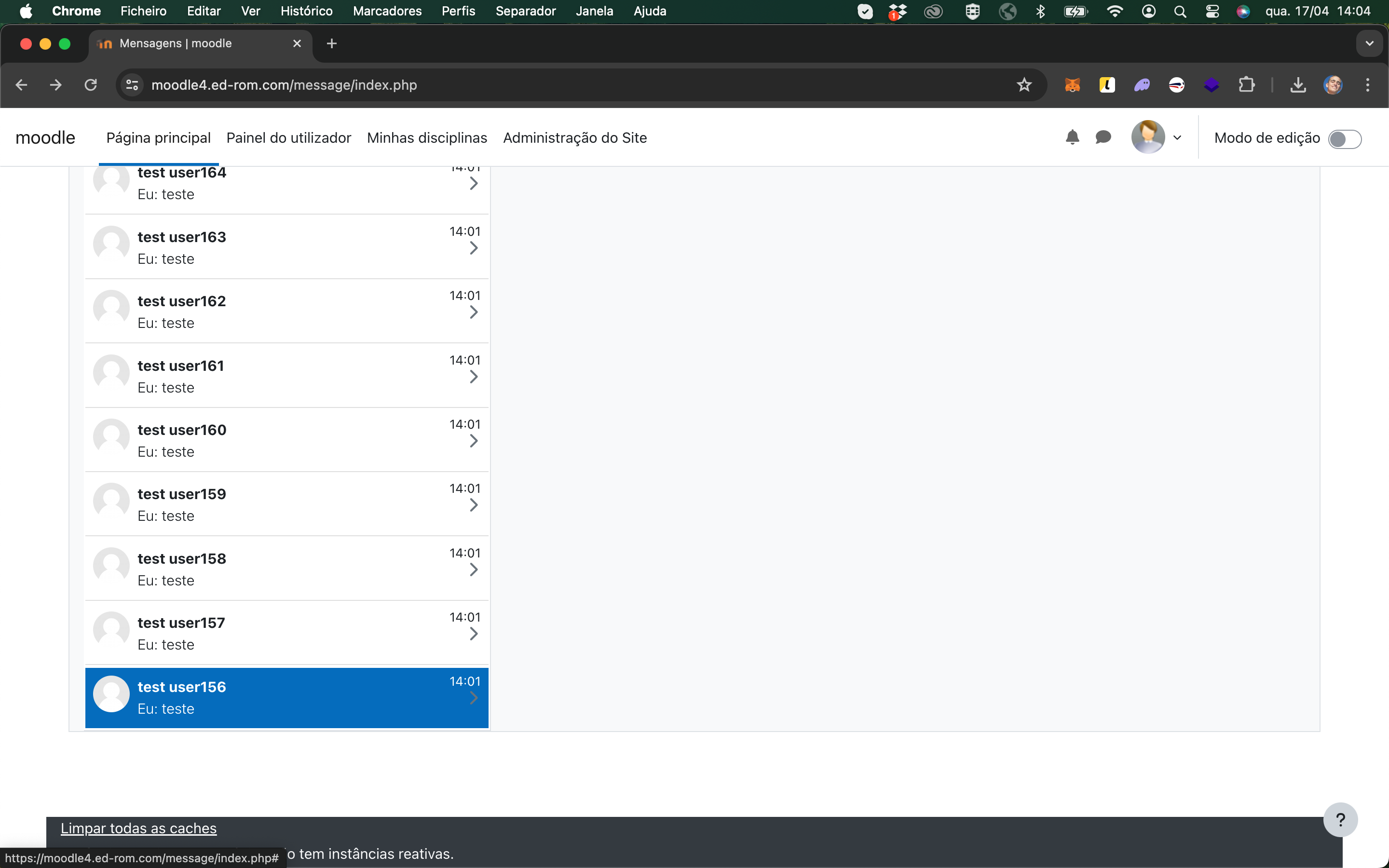Open conversation with test user162
1389x868 pixels.
click(x=286, y=311)
